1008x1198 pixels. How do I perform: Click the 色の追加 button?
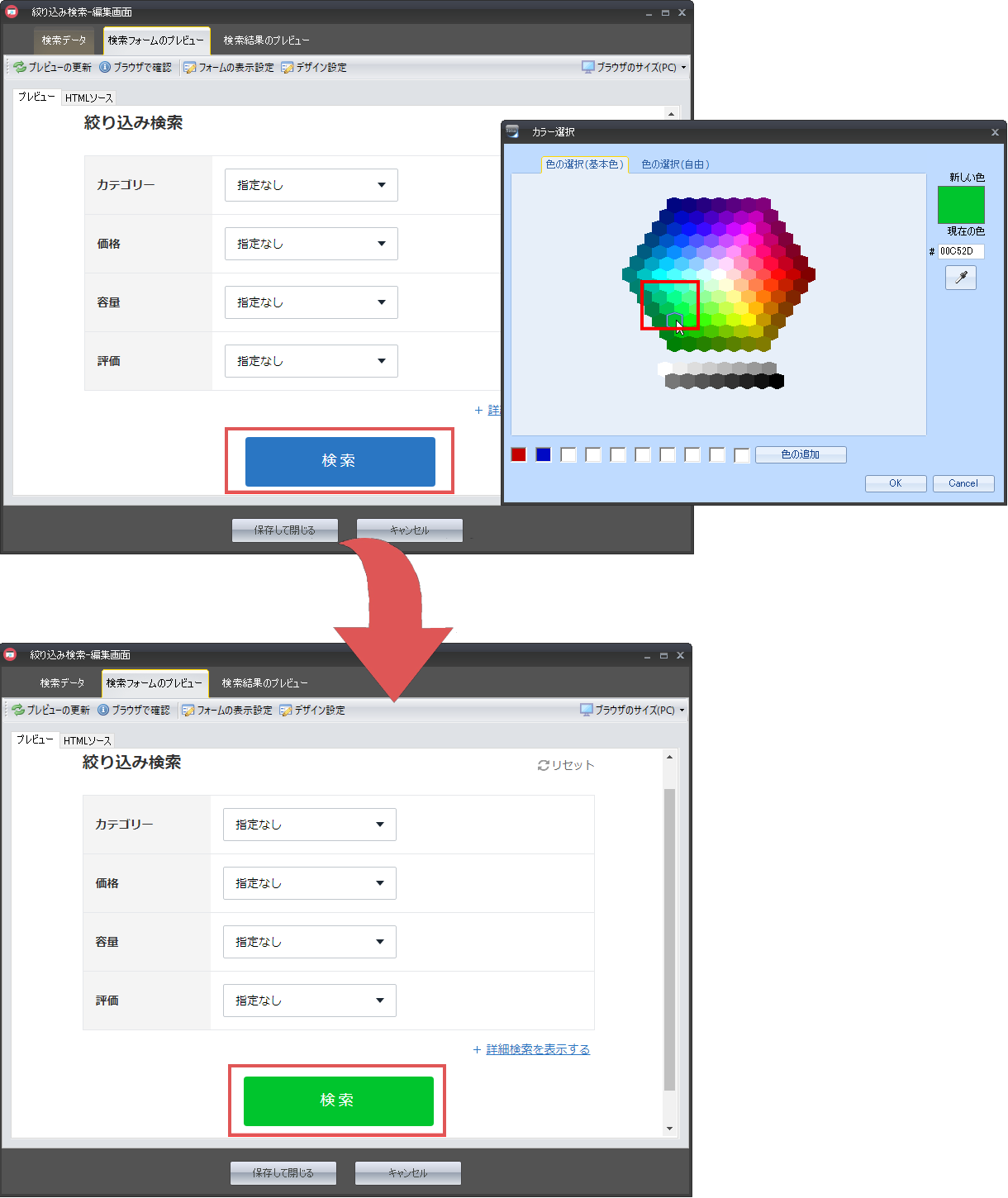tap(800, 454)
